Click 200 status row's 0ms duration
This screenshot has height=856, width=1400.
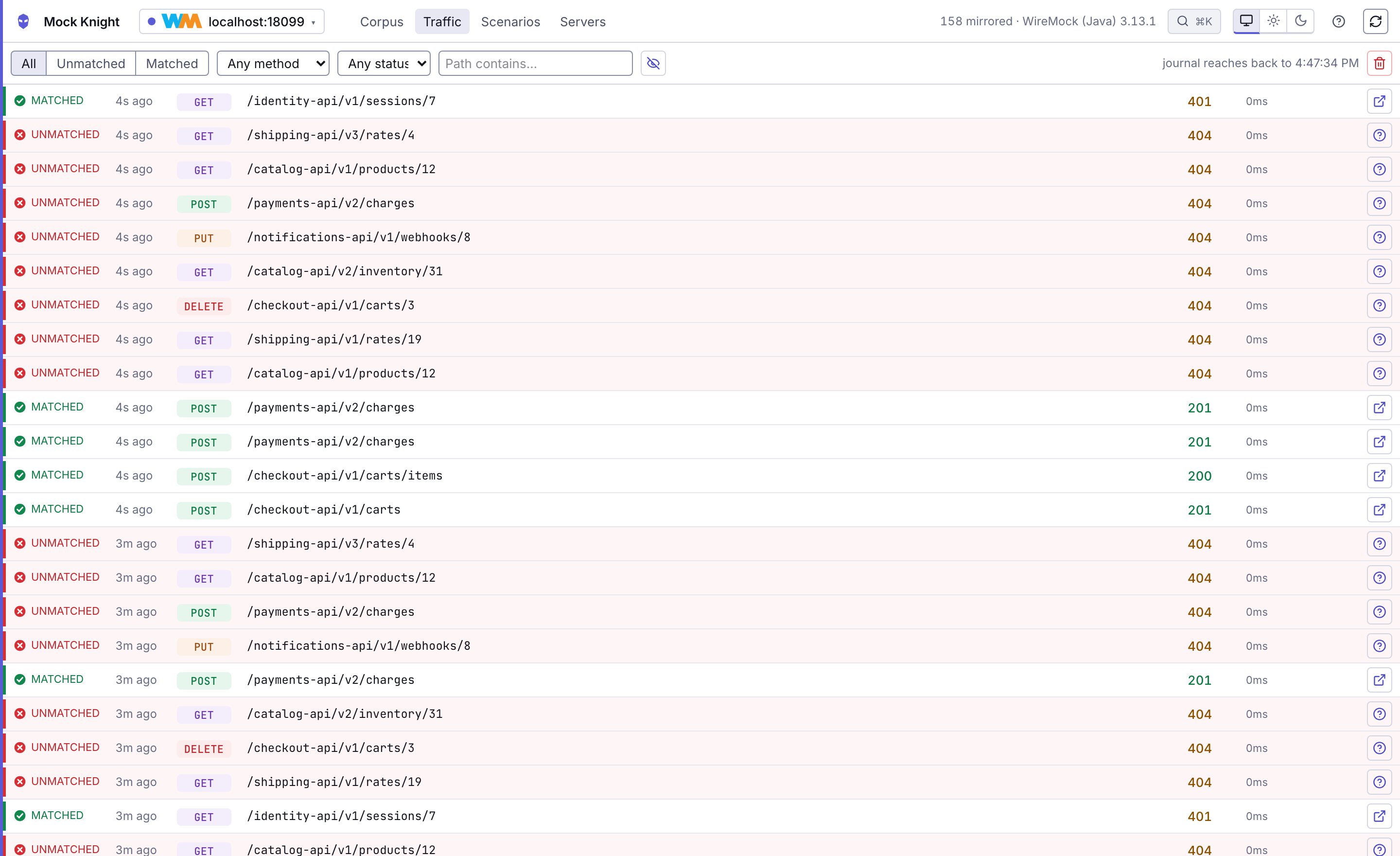click(1257, 476)
